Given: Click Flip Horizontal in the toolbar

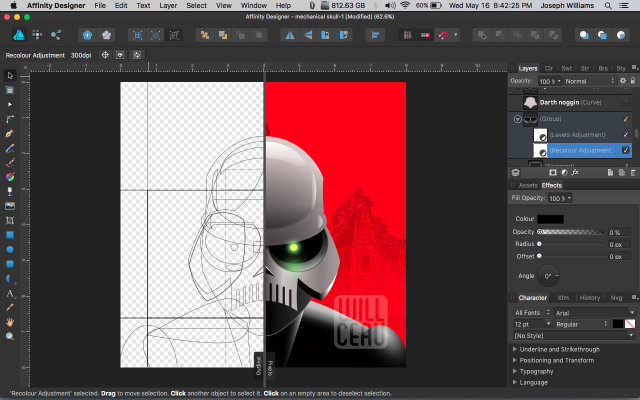Looking at the screenshot, I should pos(290,35).
